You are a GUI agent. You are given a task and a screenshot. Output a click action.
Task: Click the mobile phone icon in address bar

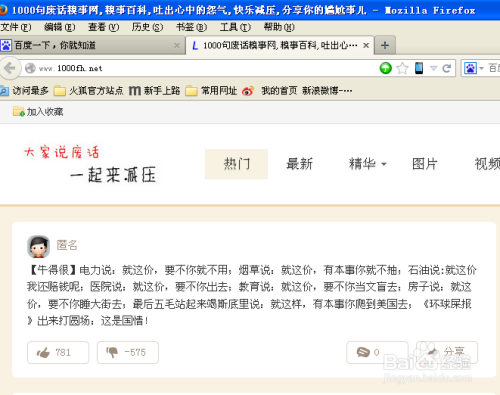pyautogui.click(x=419, y=68)
